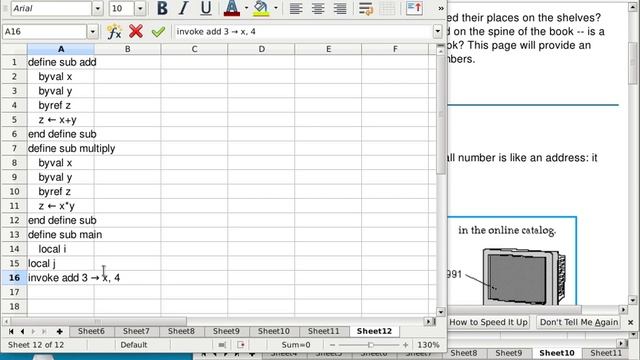Switch to Sheet7 tab
Viewport: 640px width, 360px height.
pos(136,331)
